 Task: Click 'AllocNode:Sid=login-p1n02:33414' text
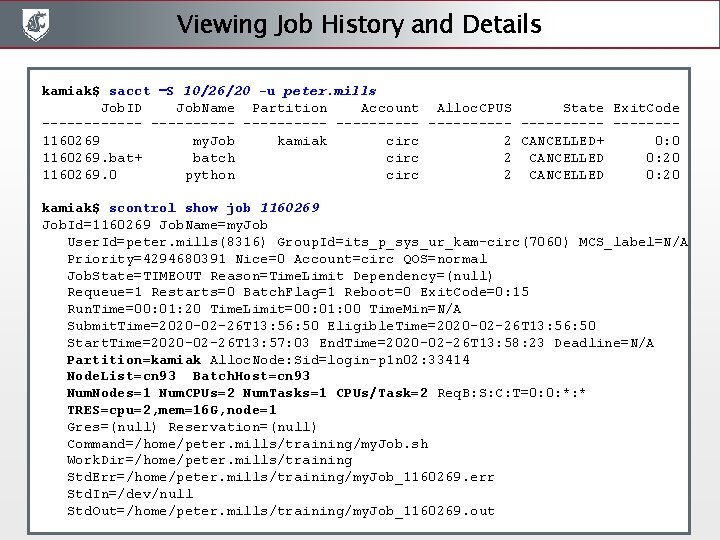pos(340,360)
